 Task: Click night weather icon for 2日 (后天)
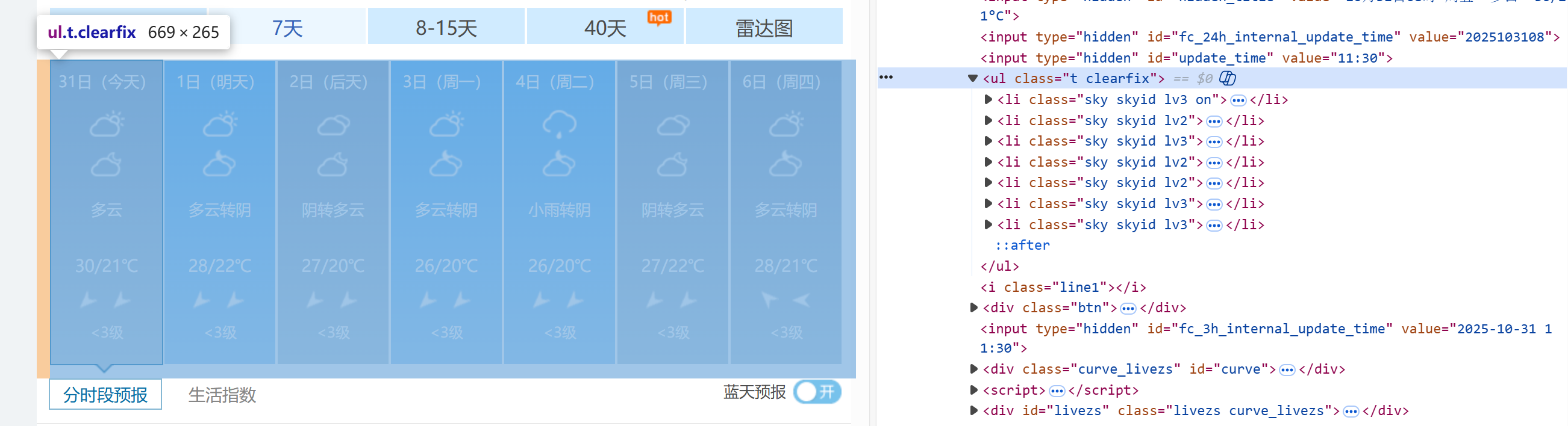(x=333, y=164)
